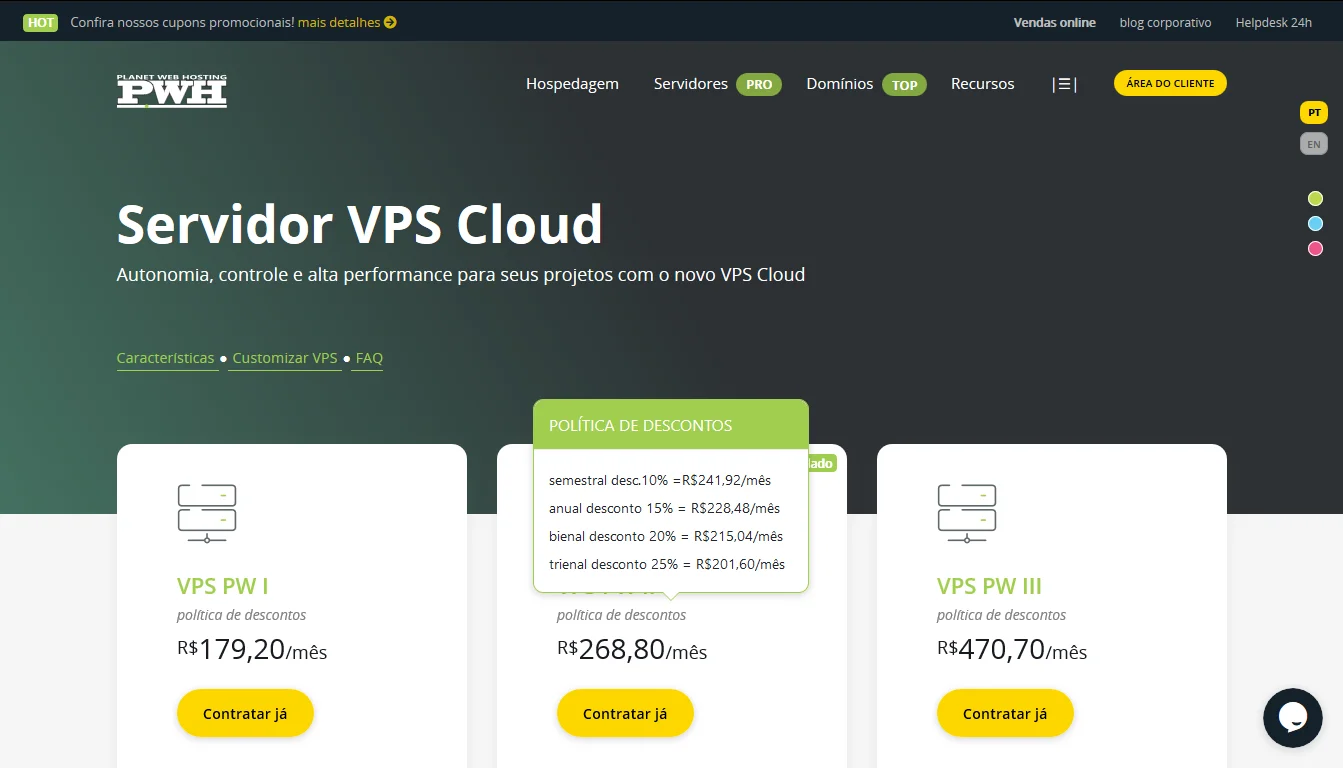
Task: Jump to Customizar VPS section
Action: (285, 358)
